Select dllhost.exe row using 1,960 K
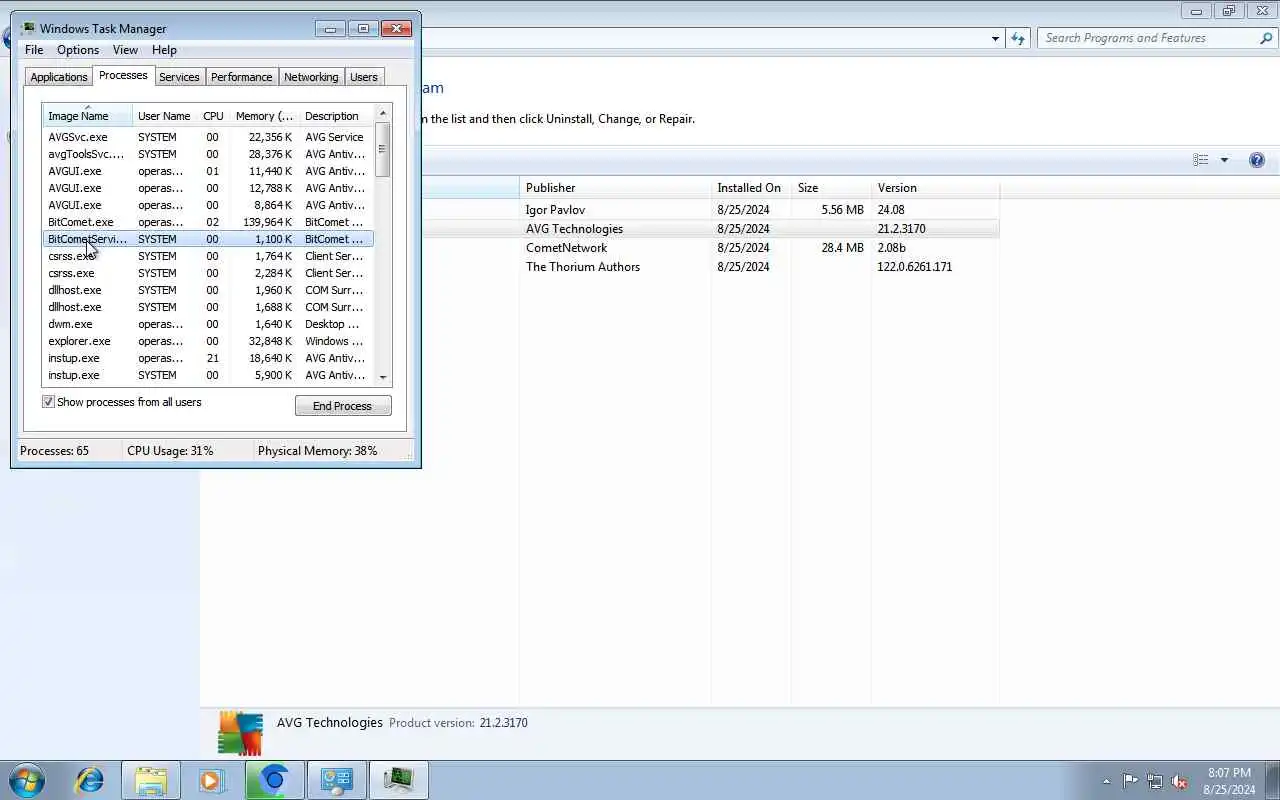The height and width of the screenshot is (800, 1280). point(208,290)
